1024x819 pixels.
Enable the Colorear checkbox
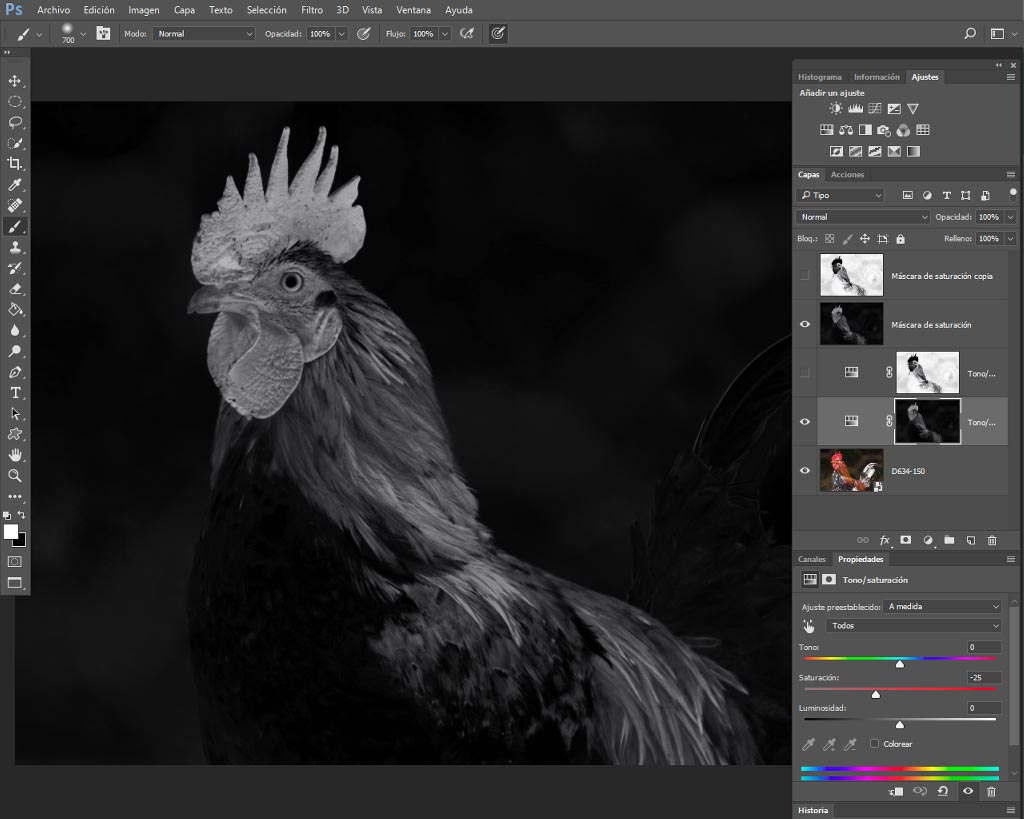click(x=874, y=743)
